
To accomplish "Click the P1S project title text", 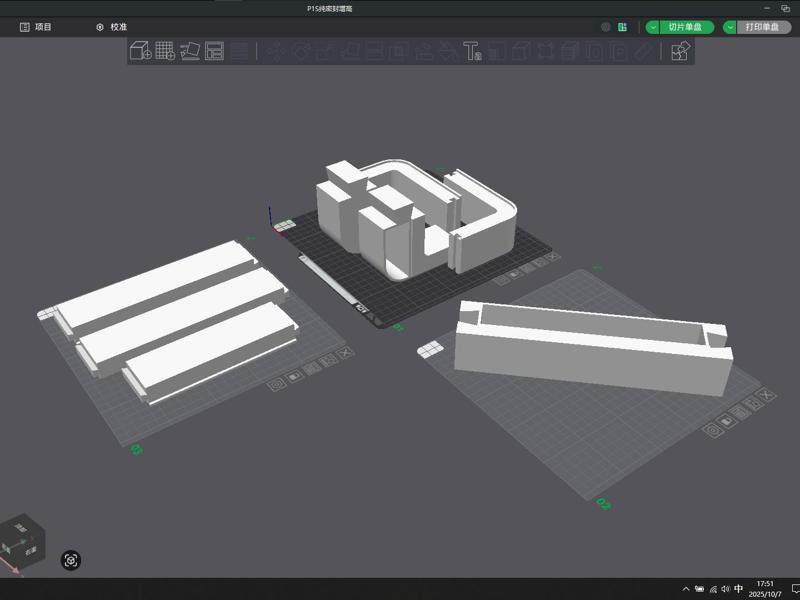I will click(x=330, y=9).
